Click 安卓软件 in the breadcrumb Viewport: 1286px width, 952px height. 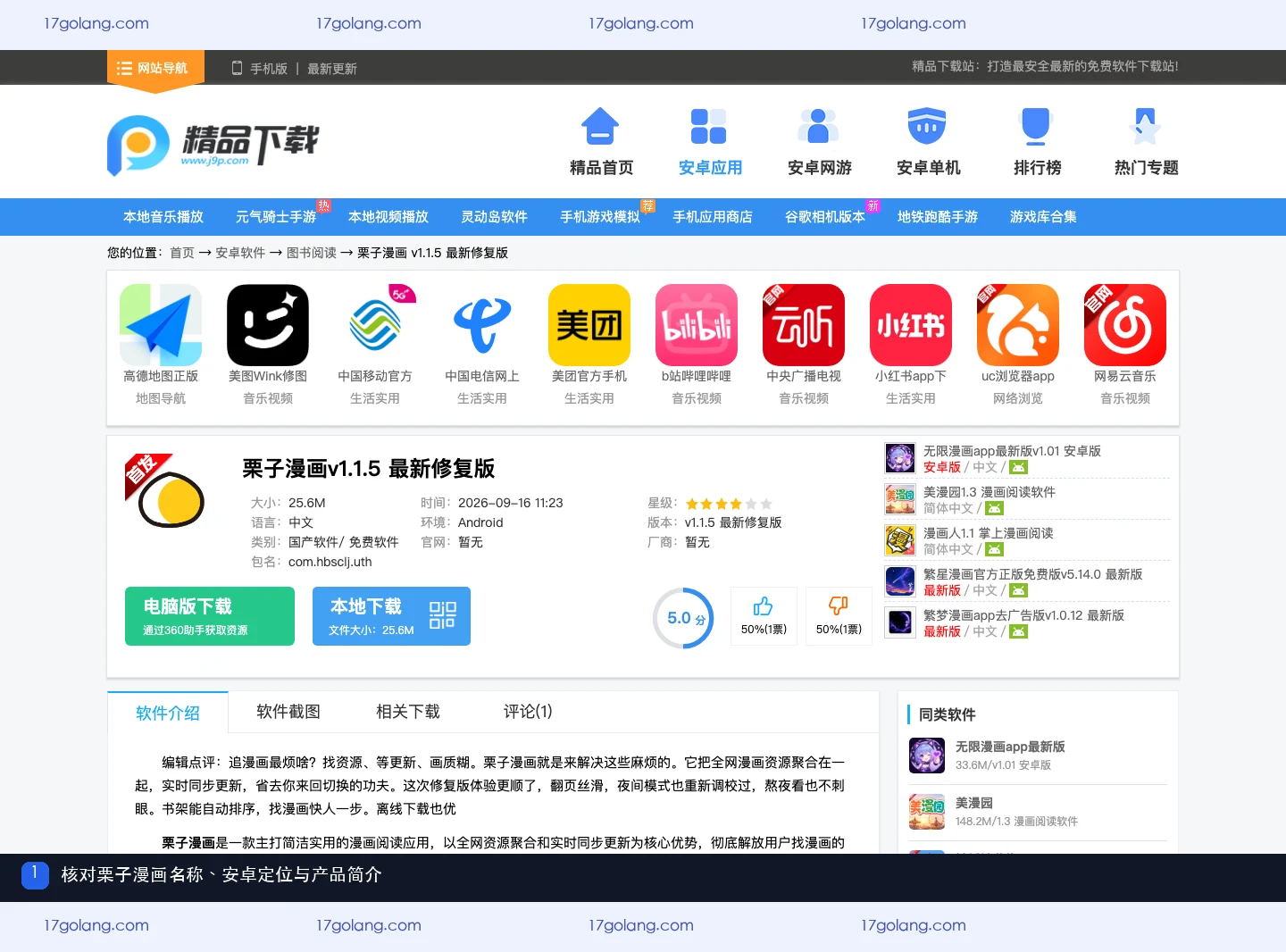[240, 253]
